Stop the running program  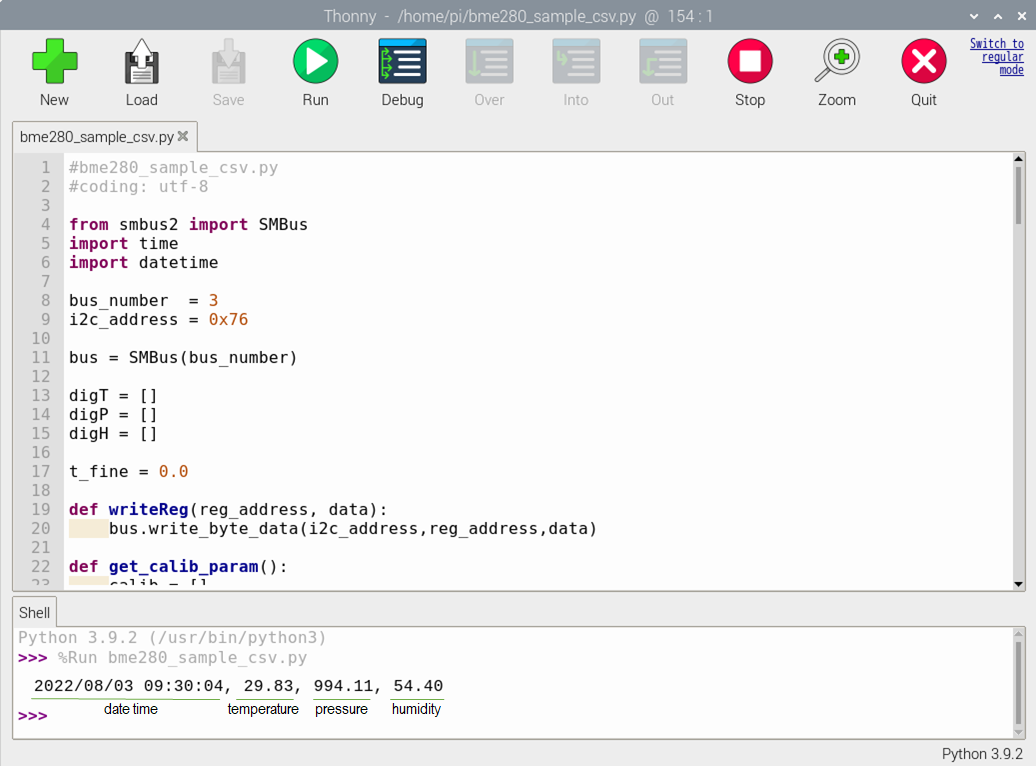click(x=750, y=62)
